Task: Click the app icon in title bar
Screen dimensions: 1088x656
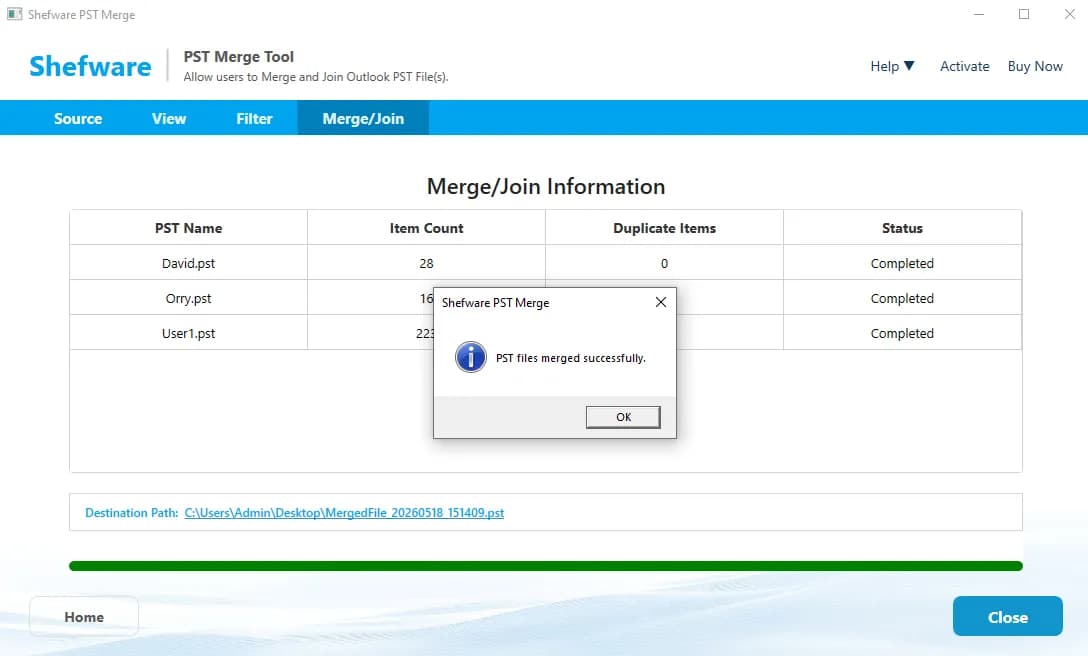Action: (15, 14)
